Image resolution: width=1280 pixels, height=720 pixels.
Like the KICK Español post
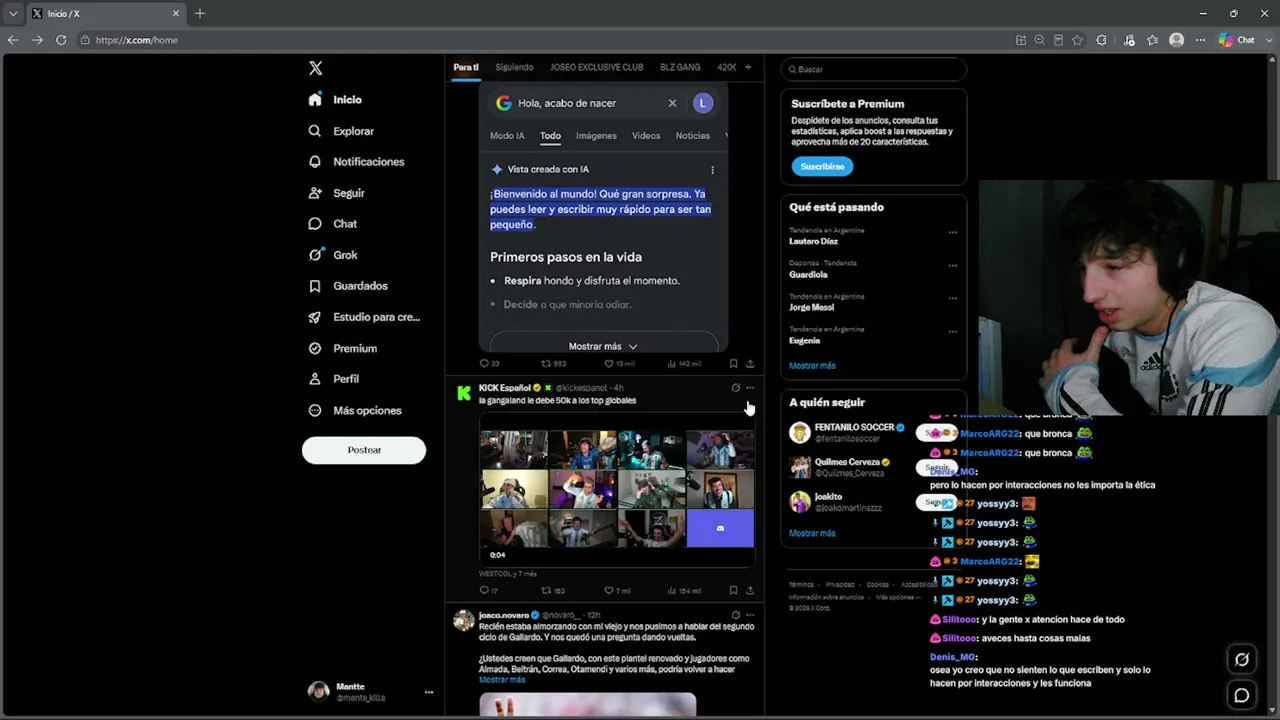click(617, 591)
